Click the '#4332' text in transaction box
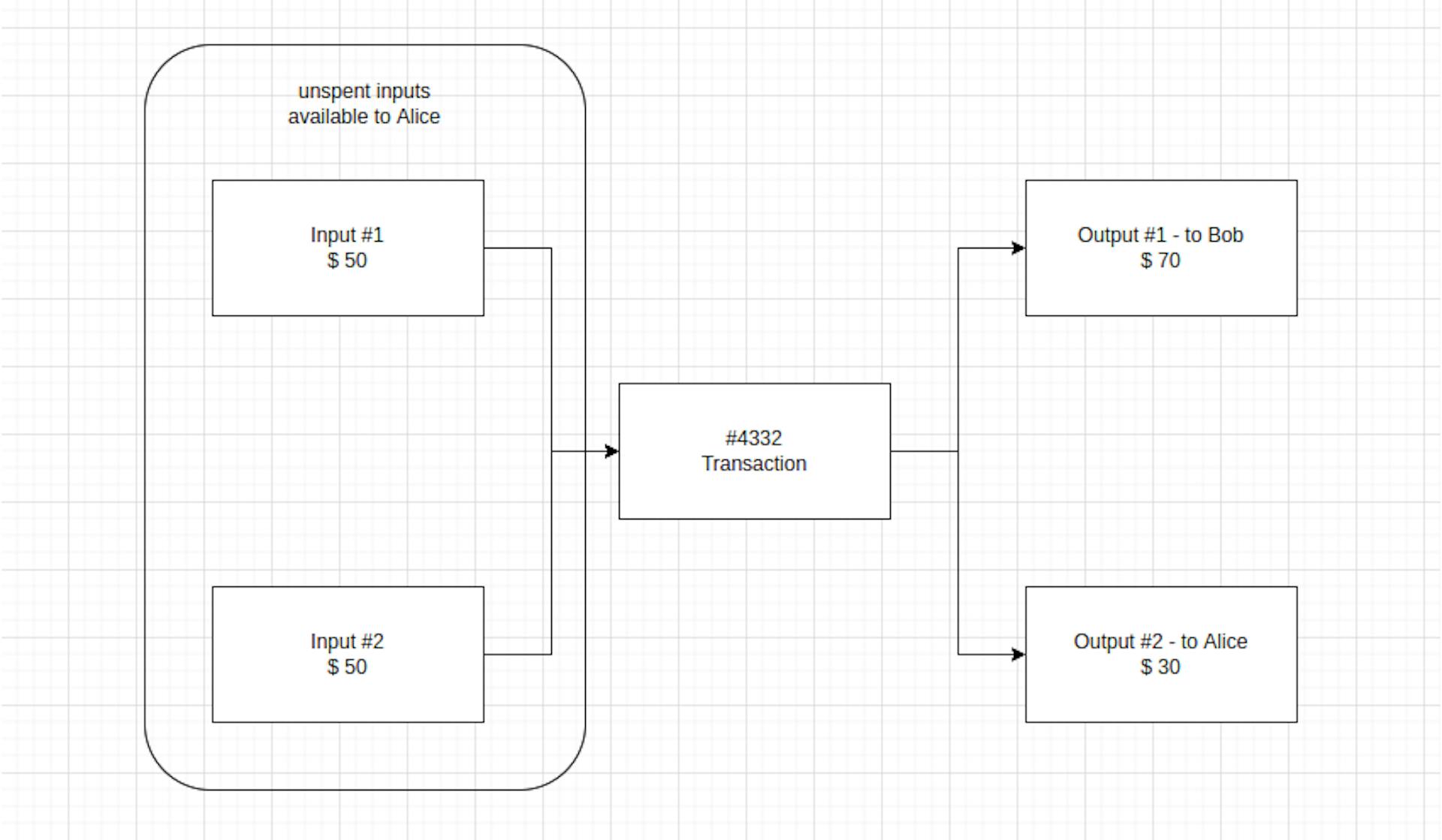Image resolution: width=1442 pixels, height=840 pixels. pyautogui.click(x=753, y=438)
